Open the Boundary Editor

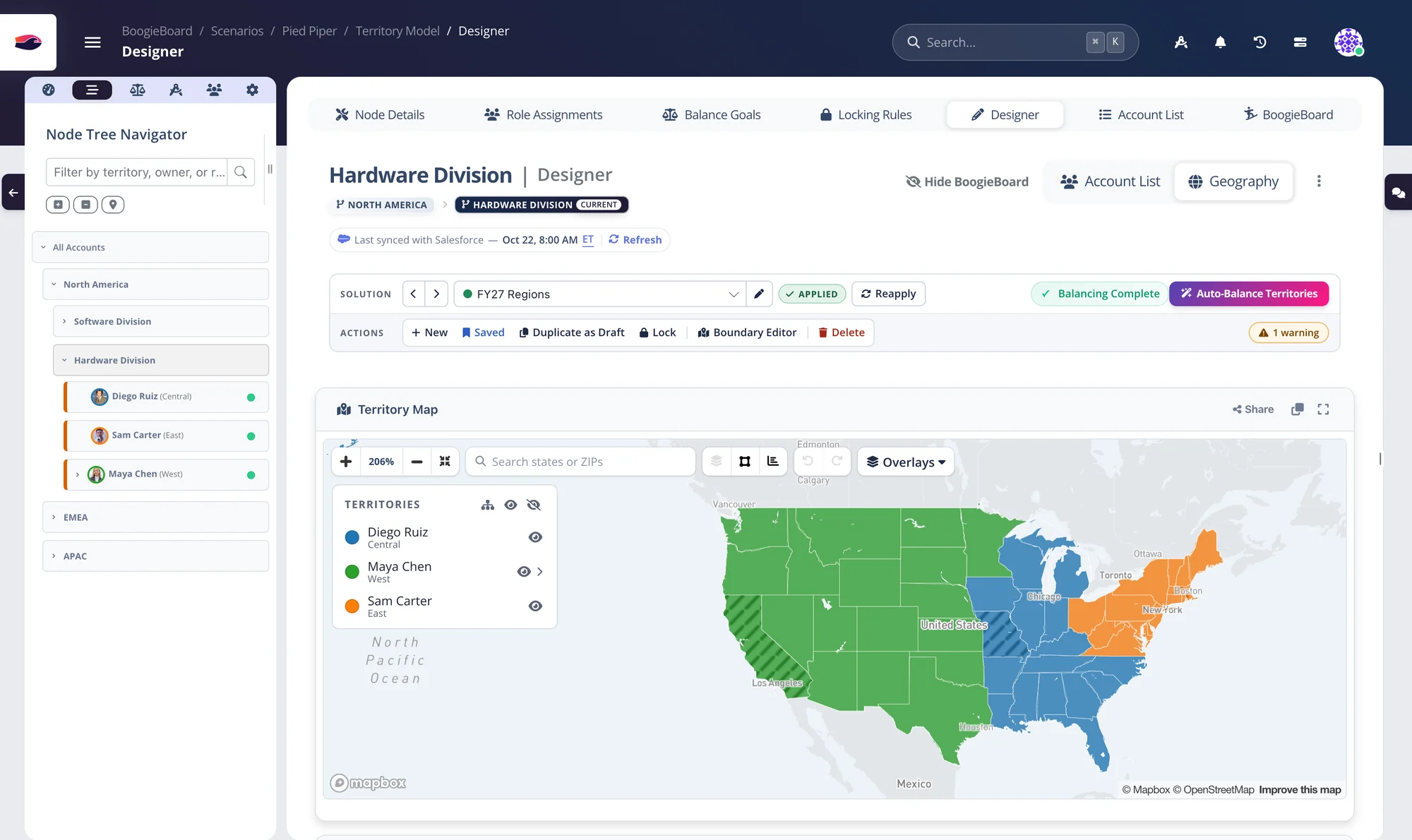(x=747, y=332)
